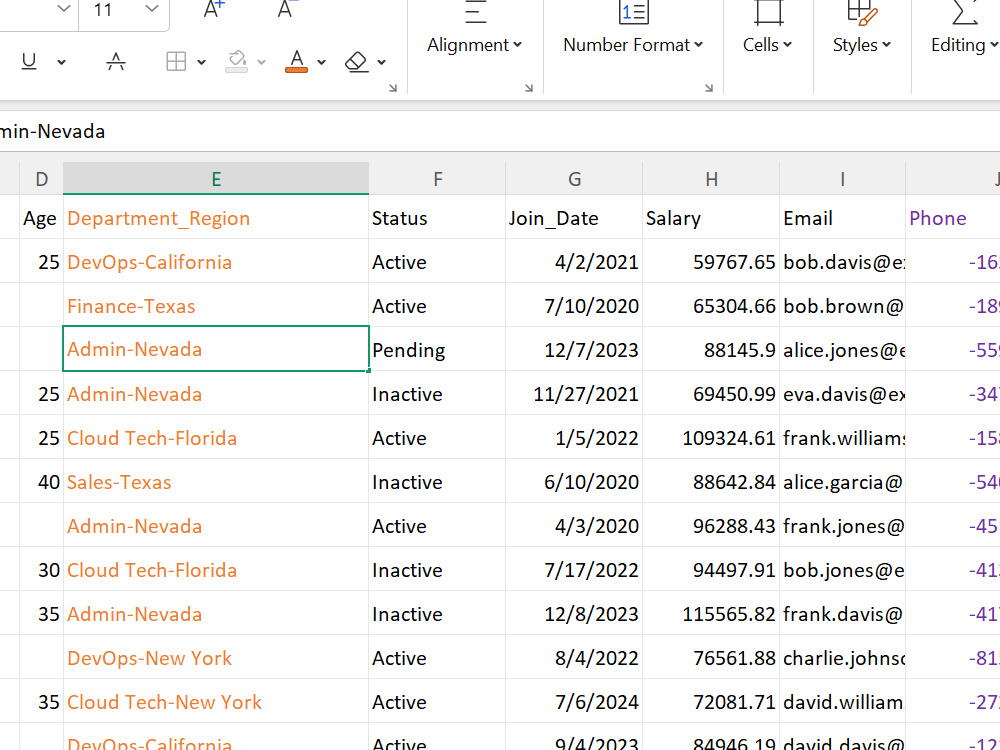Select the salary cell 109324.61

711,438
